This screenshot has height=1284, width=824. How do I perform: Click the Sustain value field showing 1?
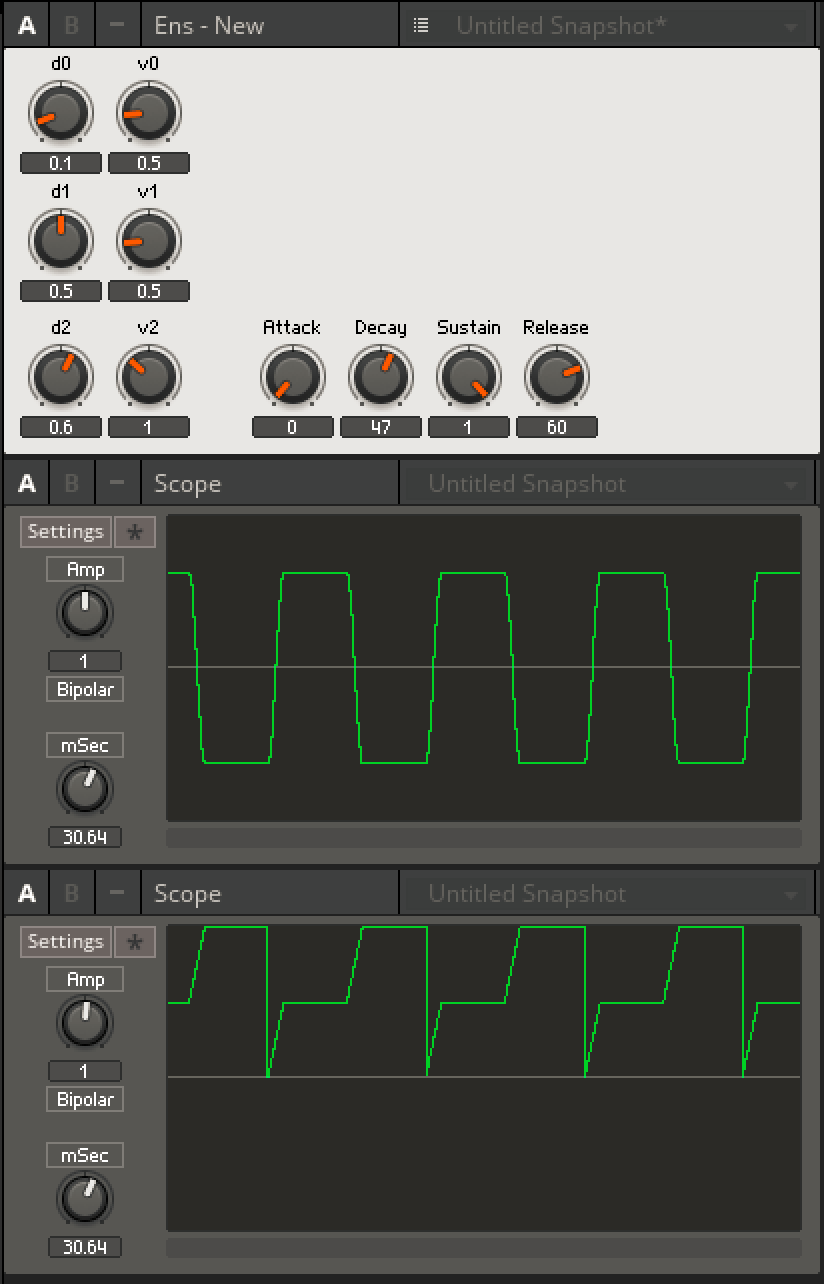pos(469,427)
